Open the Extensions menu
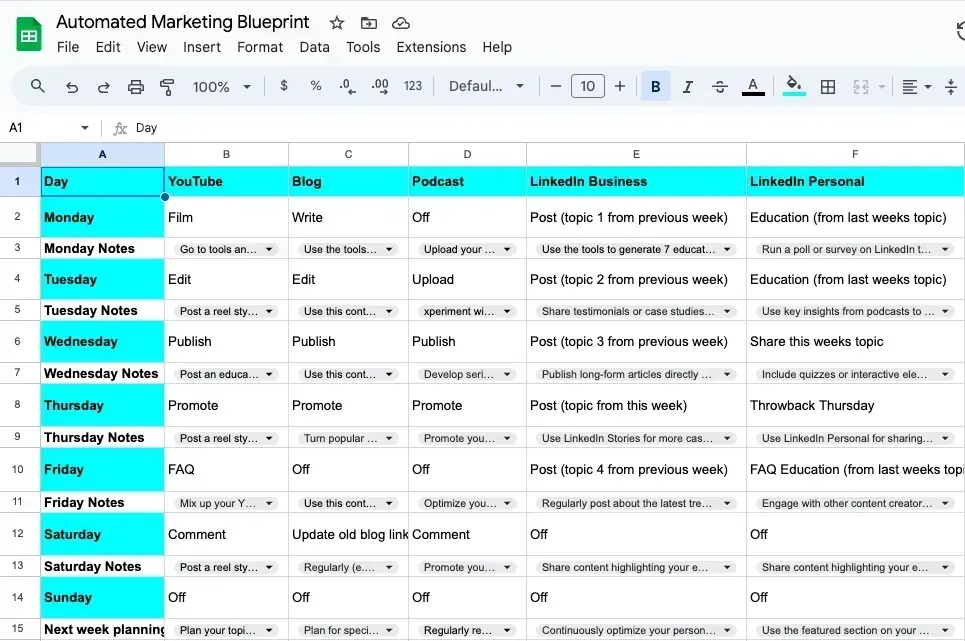Screen dimensions: 965x641 tap(431, 47)
